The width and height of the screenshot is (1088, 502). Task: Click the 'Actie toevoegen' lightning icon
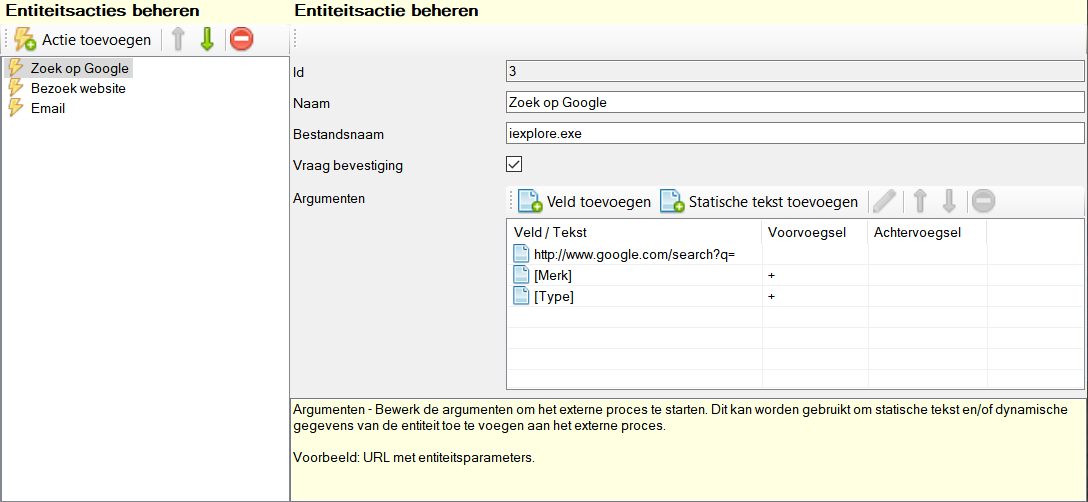click(25, 40)
